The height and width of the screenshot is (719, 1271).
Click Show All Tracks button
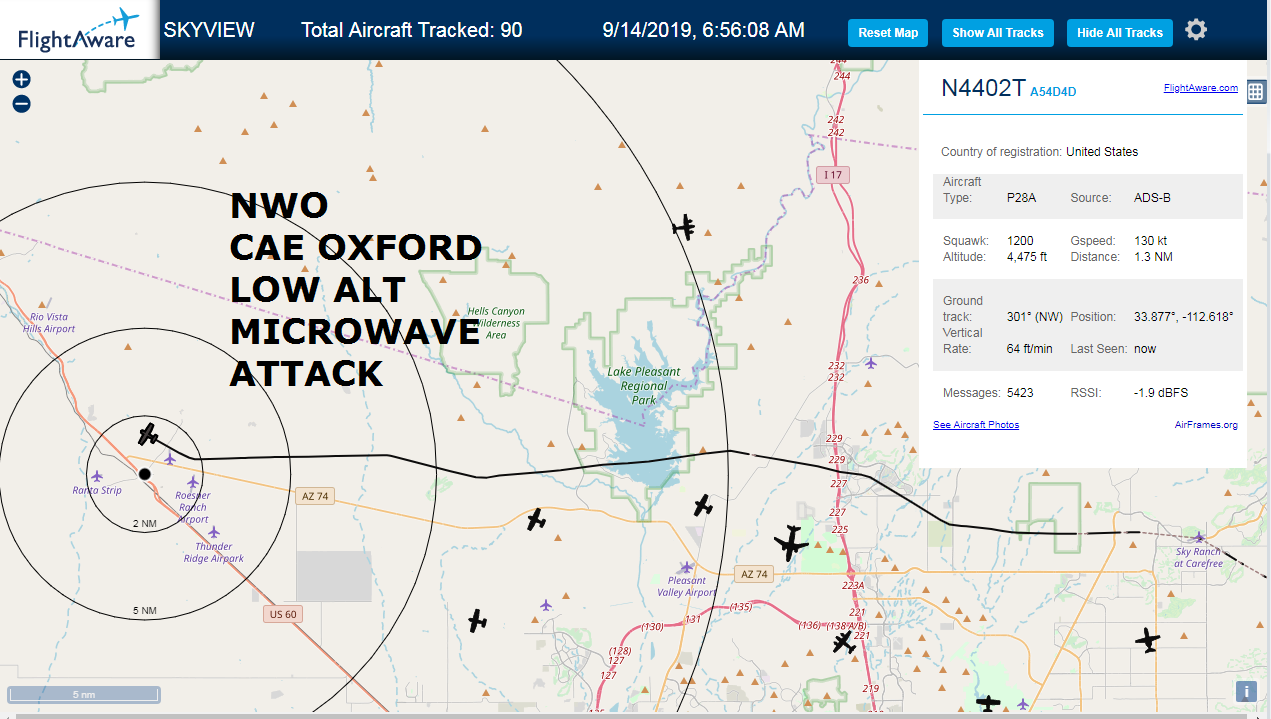tap(998, 33)
